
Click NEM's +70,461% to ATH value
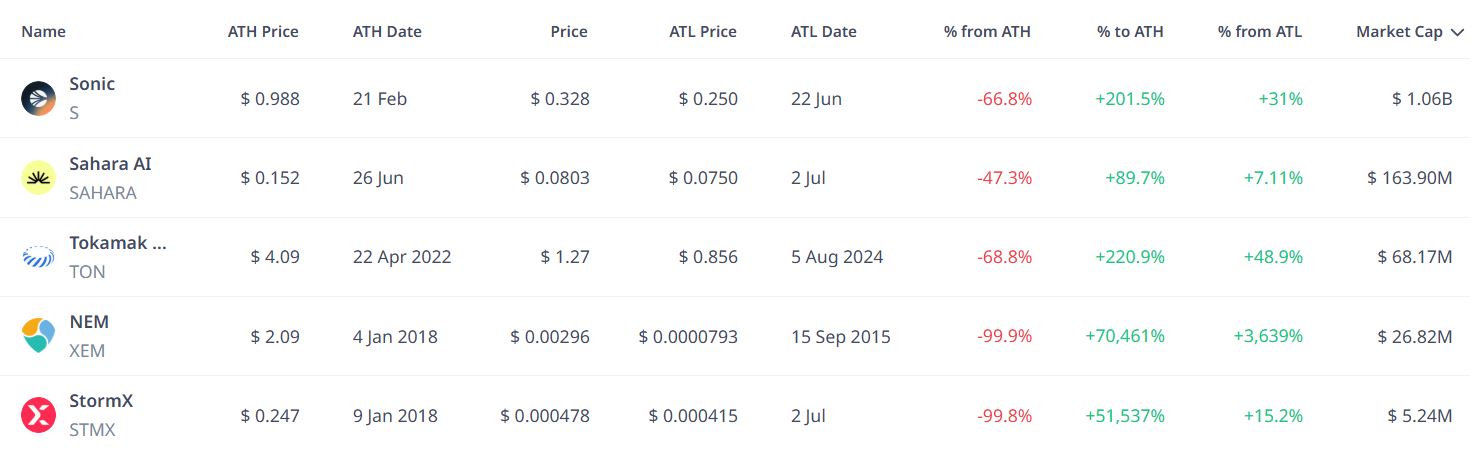tap(1125, 336)
